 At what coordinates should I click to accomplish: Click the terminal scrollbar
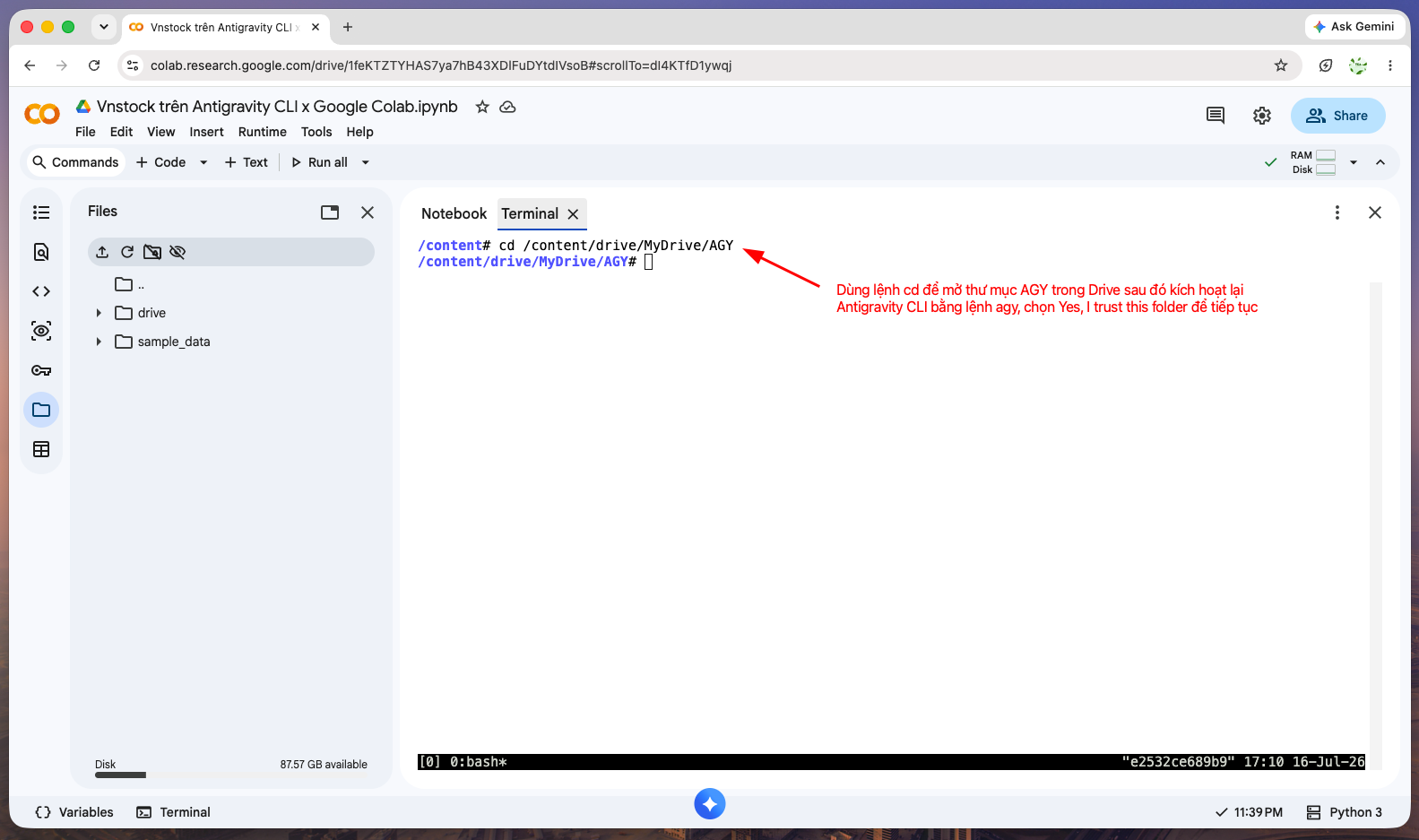(1376, 525)
